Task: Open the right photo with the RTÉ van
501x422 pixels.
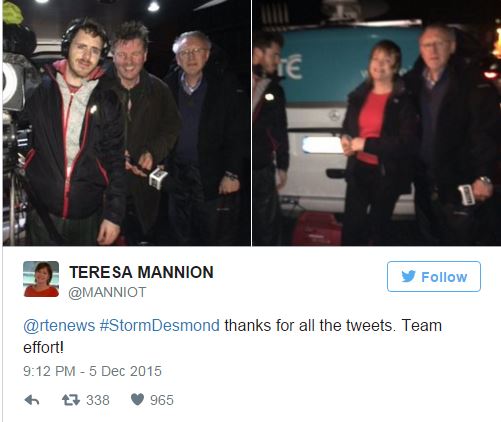Action: [x=377, y=123]
